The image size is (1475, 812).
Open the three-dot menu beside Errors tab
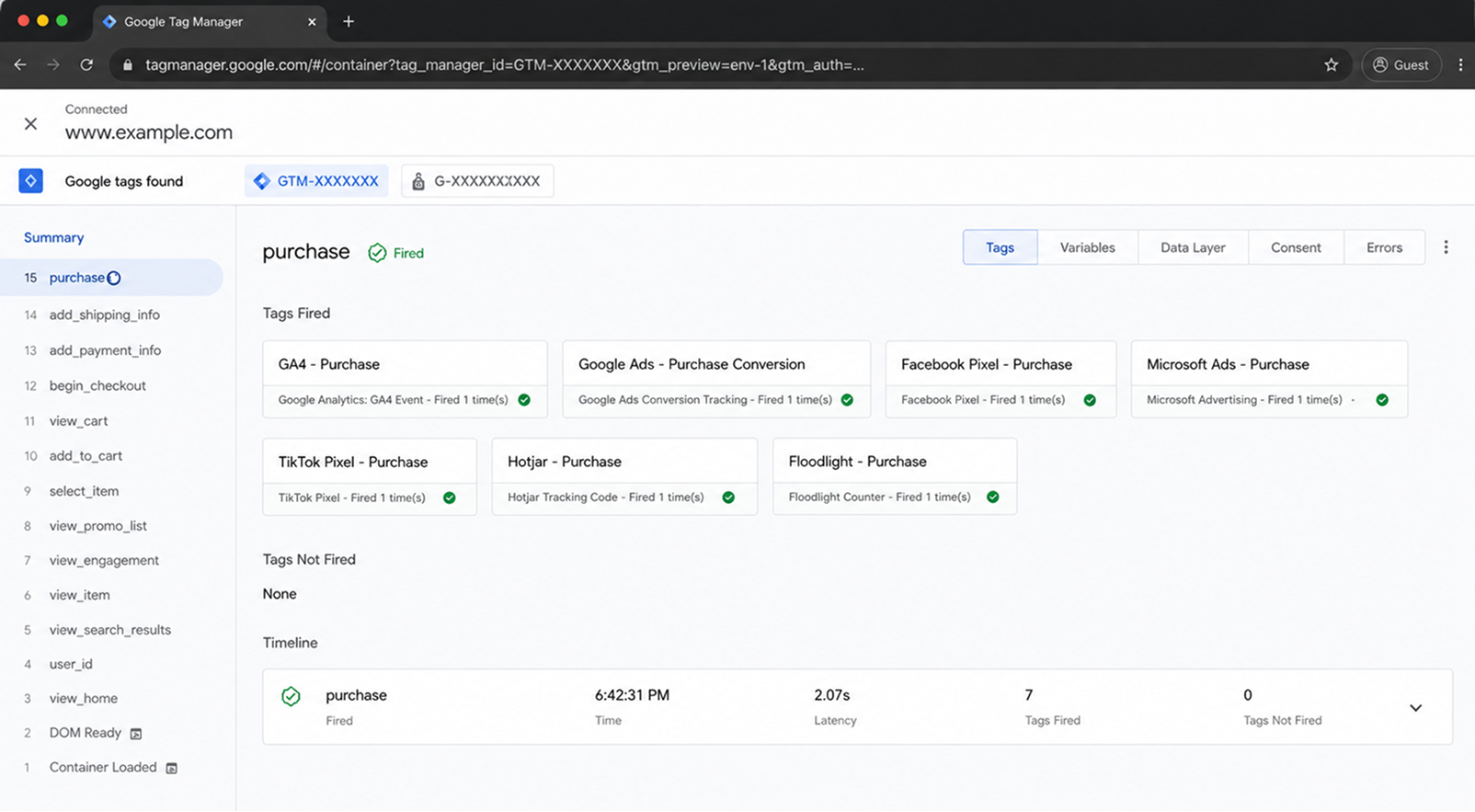click(x=1446, y=247)
